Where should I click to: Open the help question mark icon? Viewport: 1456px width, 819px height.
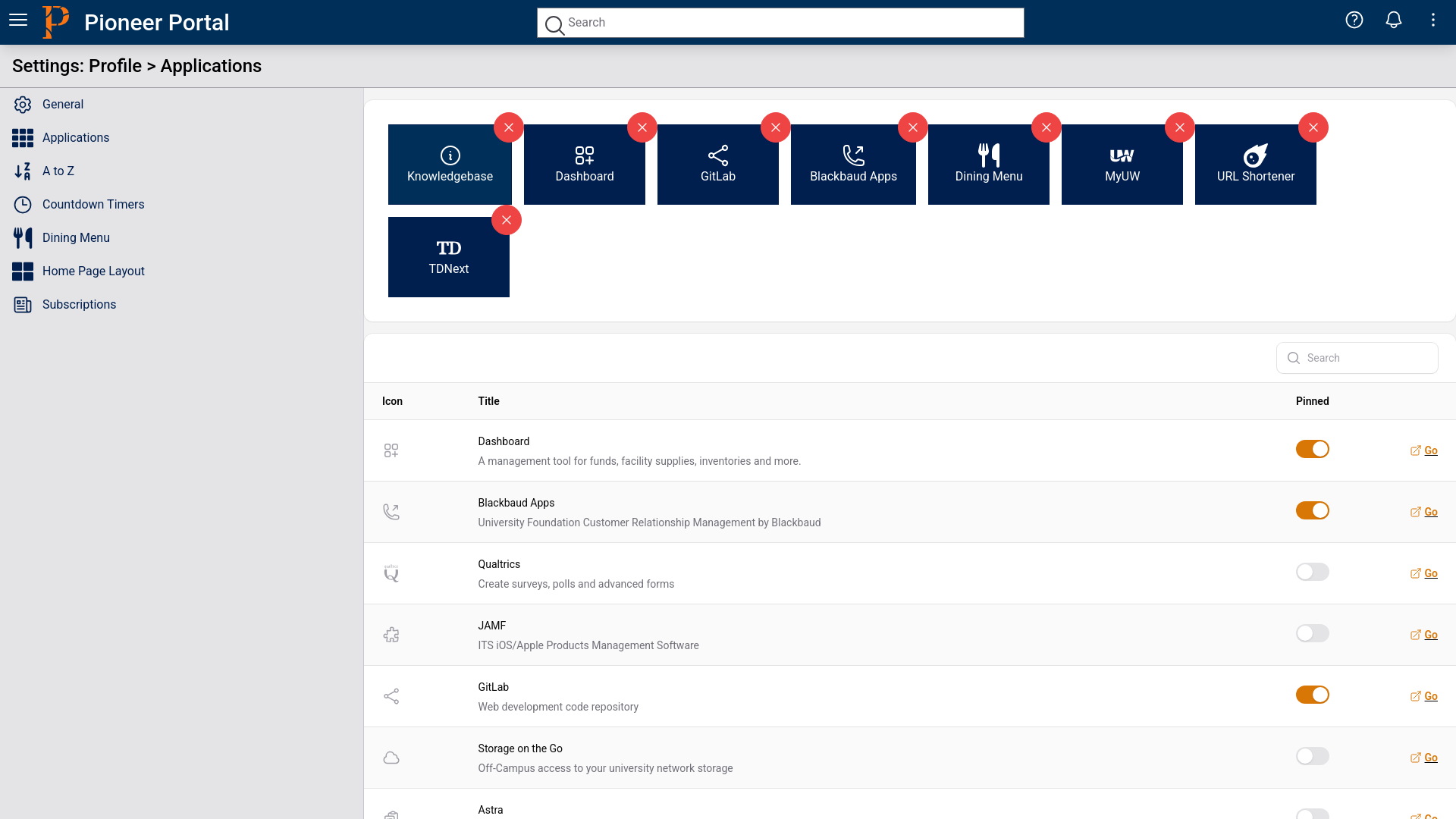coord(1354,20)
